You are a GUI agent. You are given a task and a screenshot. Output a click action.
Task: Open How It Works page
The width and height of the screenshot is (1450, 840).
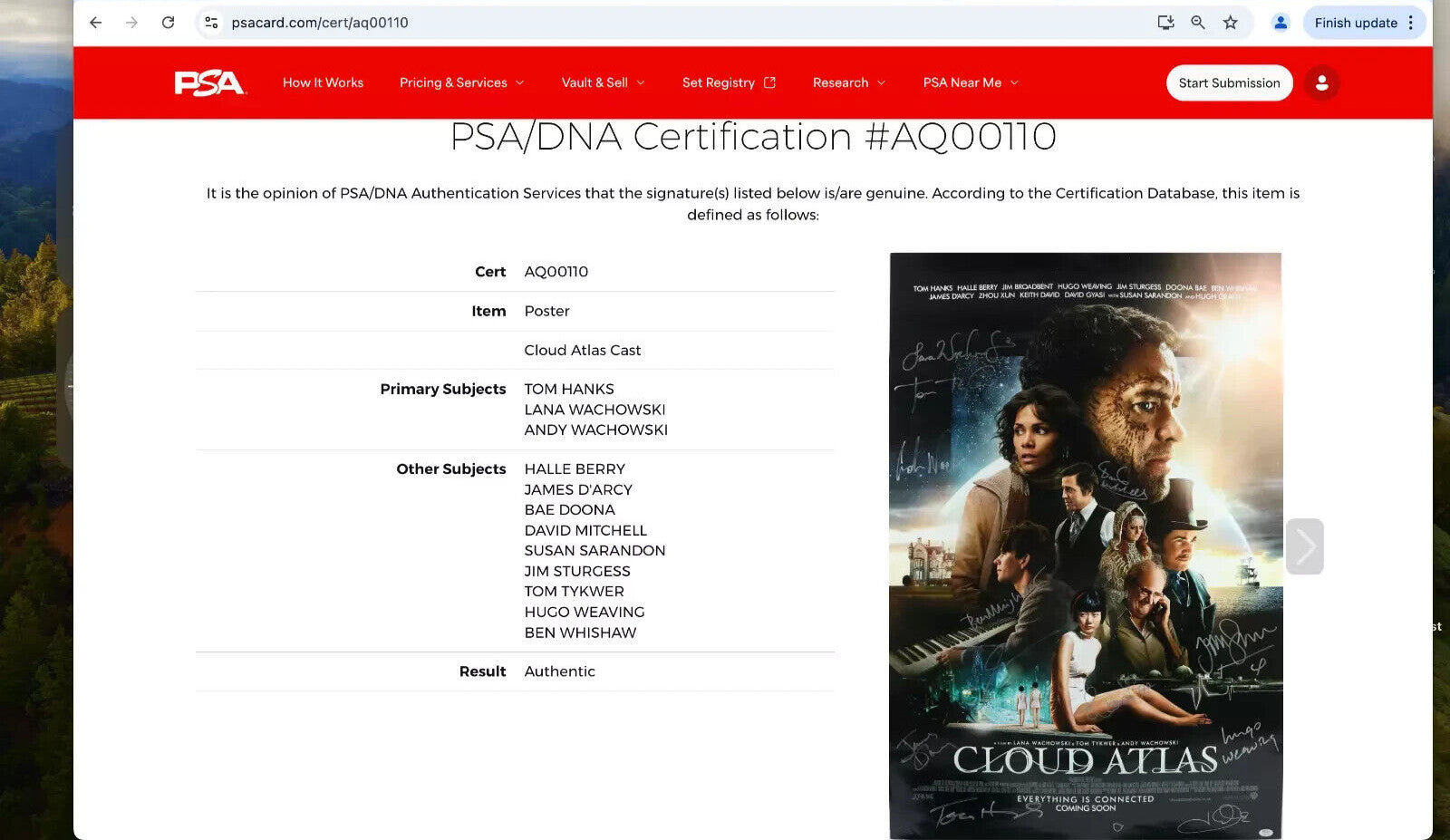(x=323, y=82)
